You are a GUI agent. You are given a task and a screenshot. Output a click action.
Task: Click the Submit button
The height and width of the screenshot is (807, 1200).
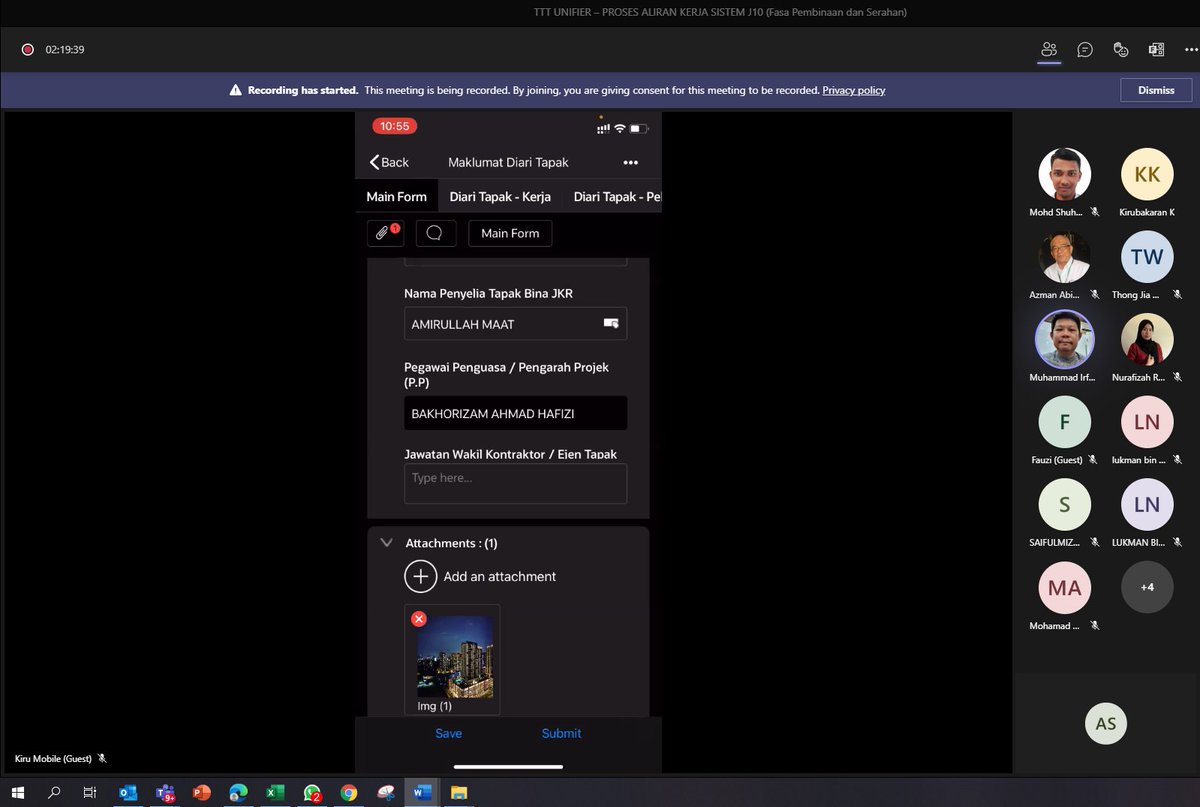pos(561,733)
